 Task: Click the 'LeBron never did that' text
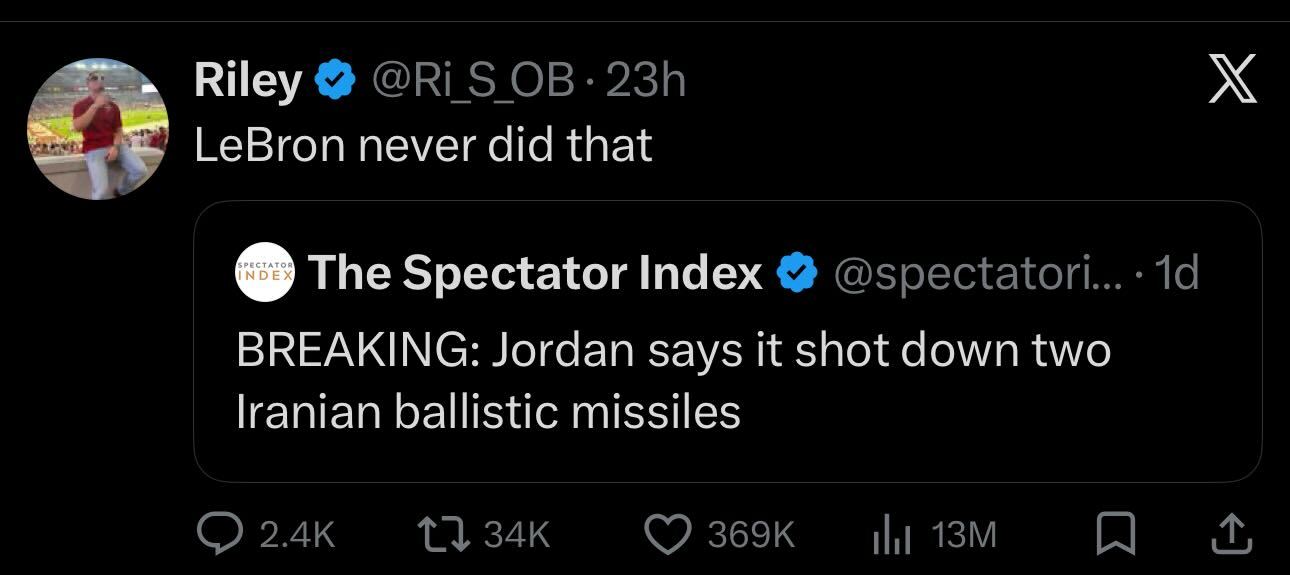coord(423,146)
